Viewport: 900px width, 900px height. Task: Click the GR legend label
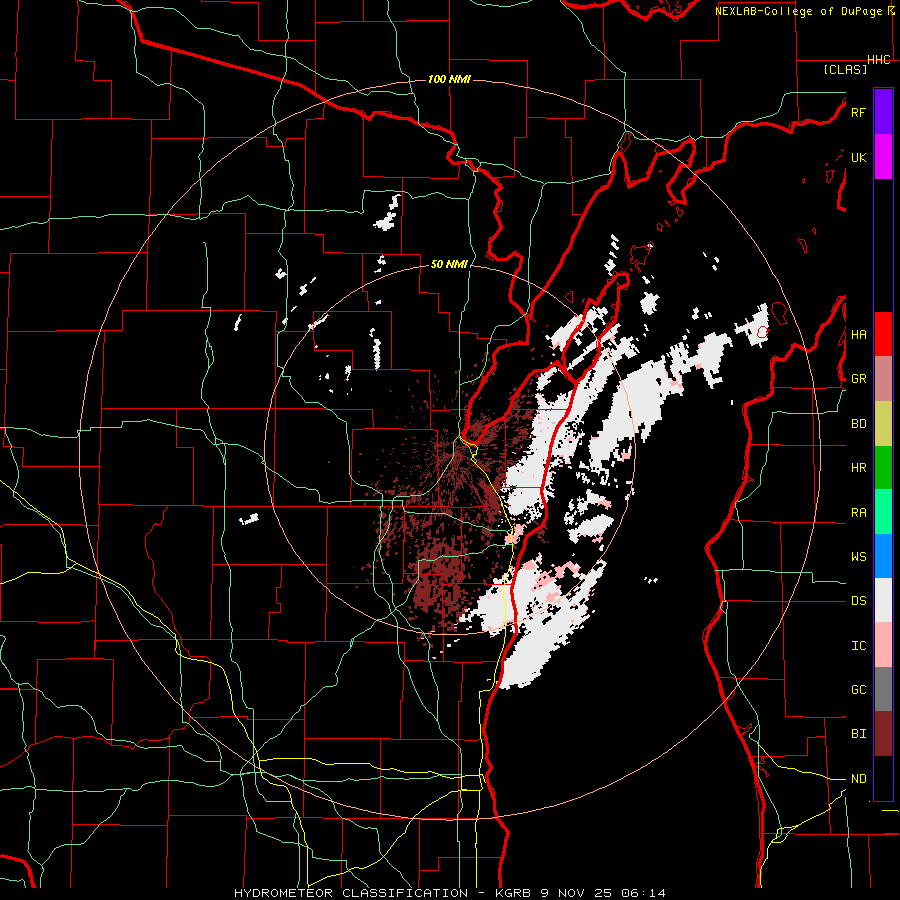pos(859,379)
